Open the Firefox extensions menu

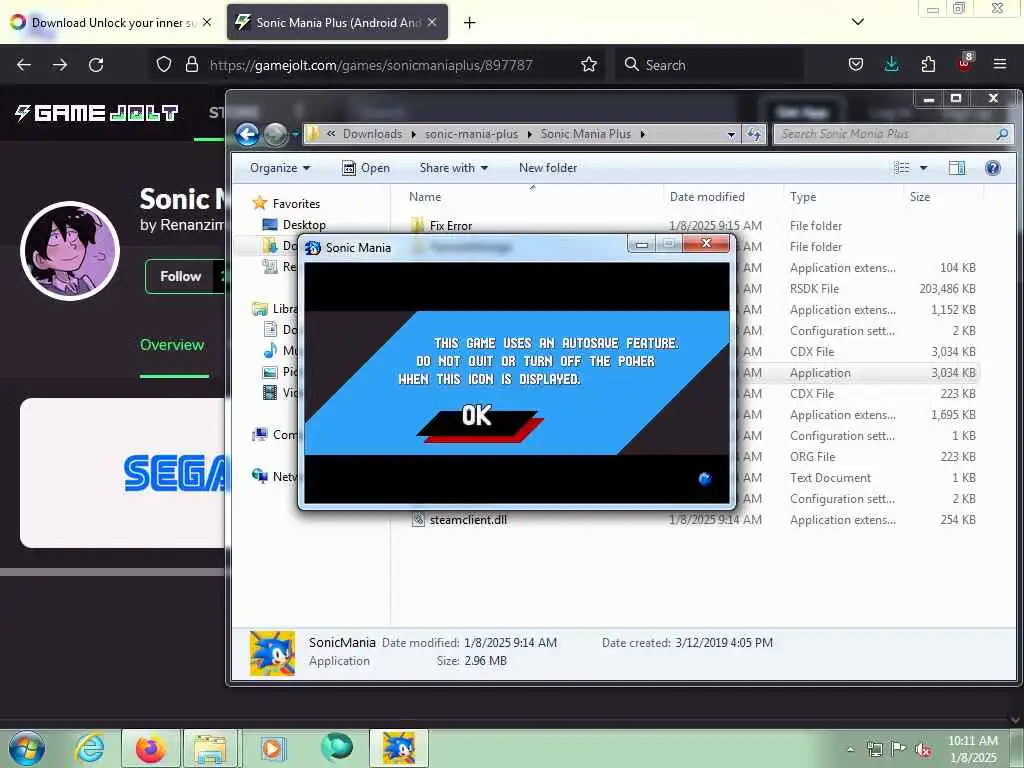[x=928, y=64]
